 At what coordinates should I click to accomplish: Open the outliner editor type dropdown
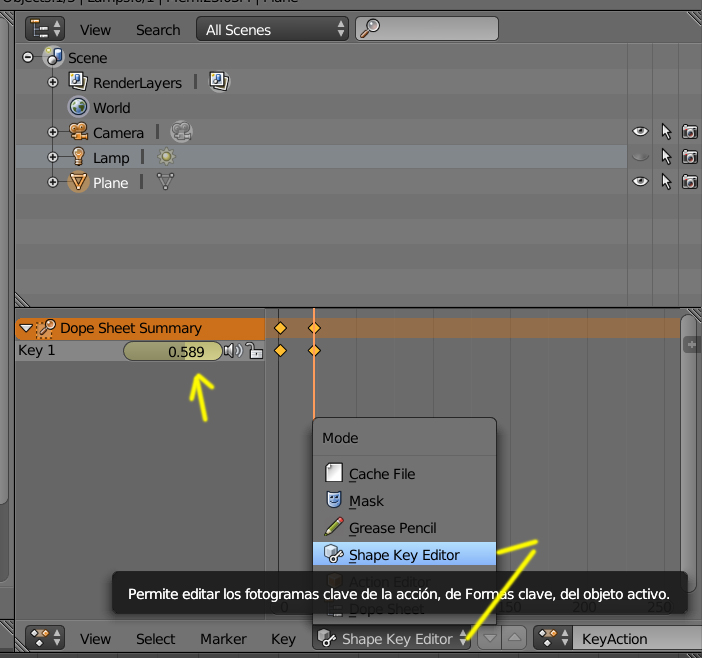click(45, 29)
